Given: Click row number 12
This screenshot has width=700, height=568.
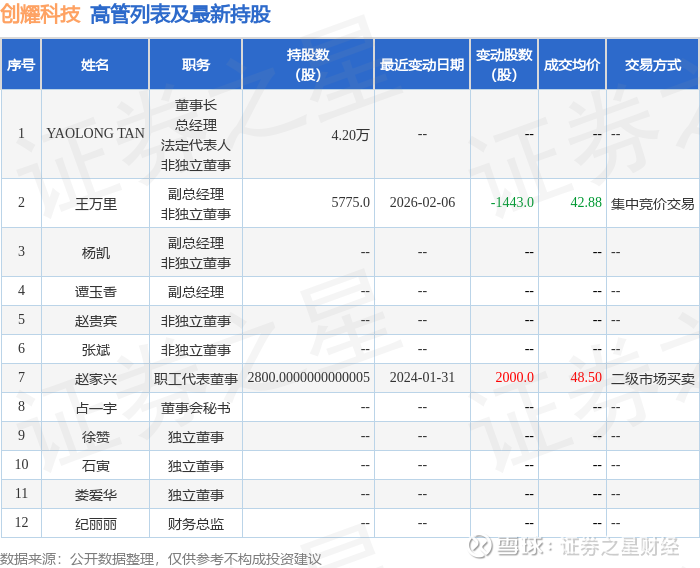Looking at the screenshot, I should pyautogui.click(x=21, y=522).
